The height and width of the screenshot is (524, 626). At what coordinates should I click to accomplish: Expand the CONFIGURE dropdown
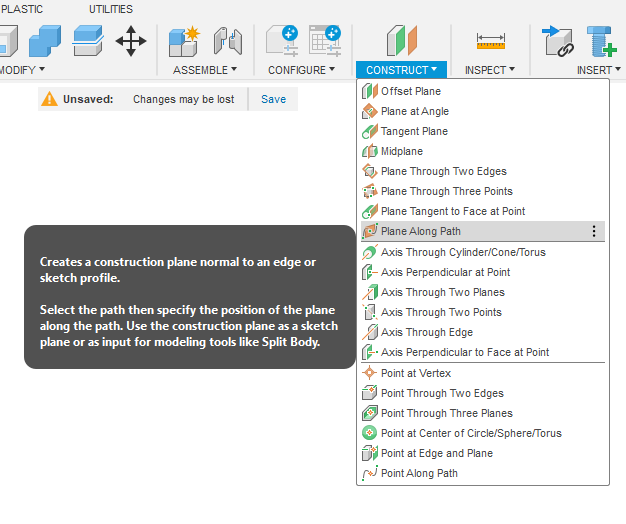point(302,70)
